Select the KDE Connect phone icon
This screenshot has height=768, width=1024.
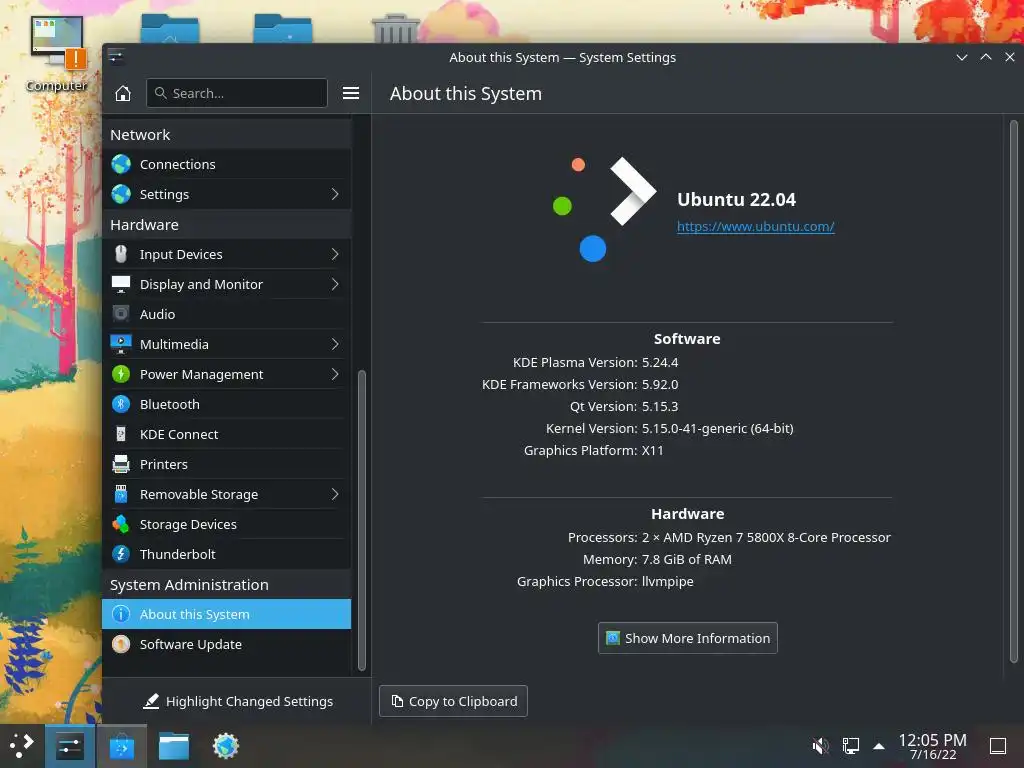pos(121,434)
